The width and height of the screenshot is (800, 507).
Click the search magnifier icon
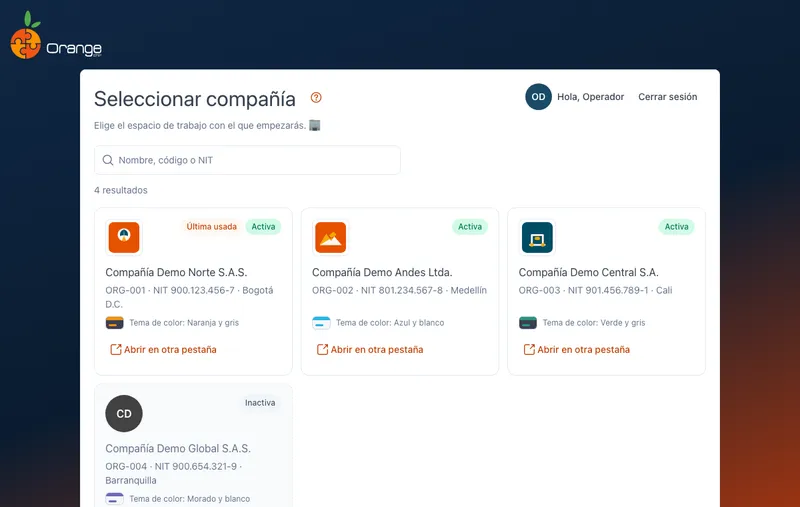pos(108,160)
